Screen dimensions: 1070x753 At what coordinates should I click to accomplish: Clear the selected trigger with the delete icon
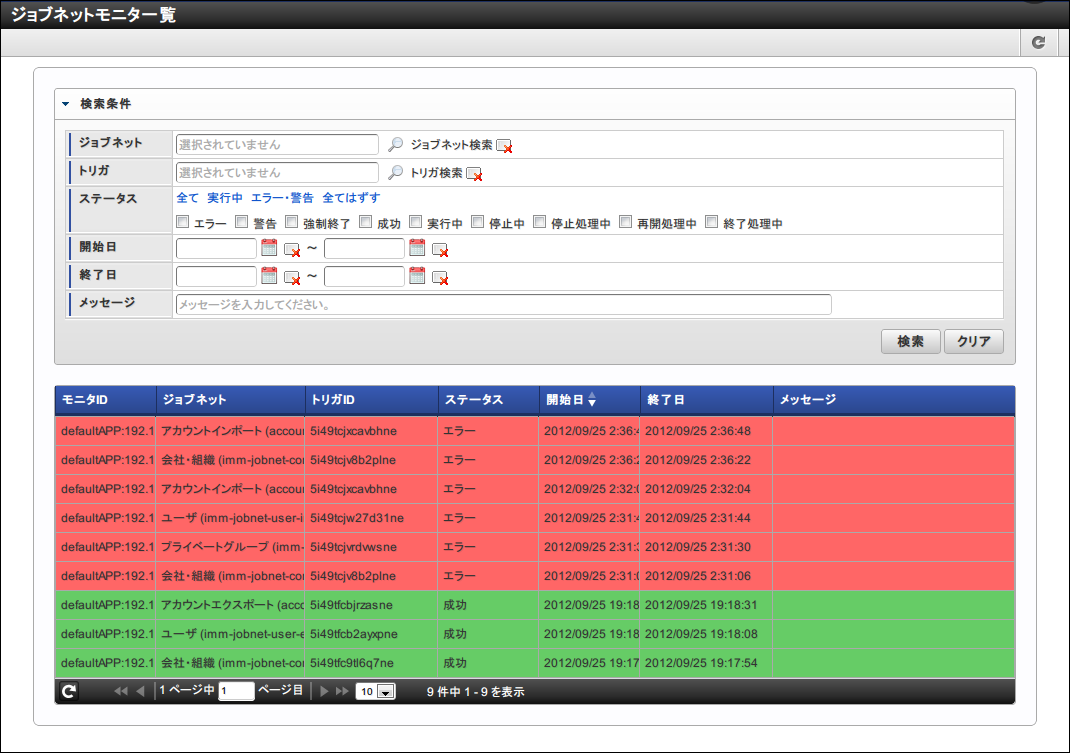click(x=474, y=174)
